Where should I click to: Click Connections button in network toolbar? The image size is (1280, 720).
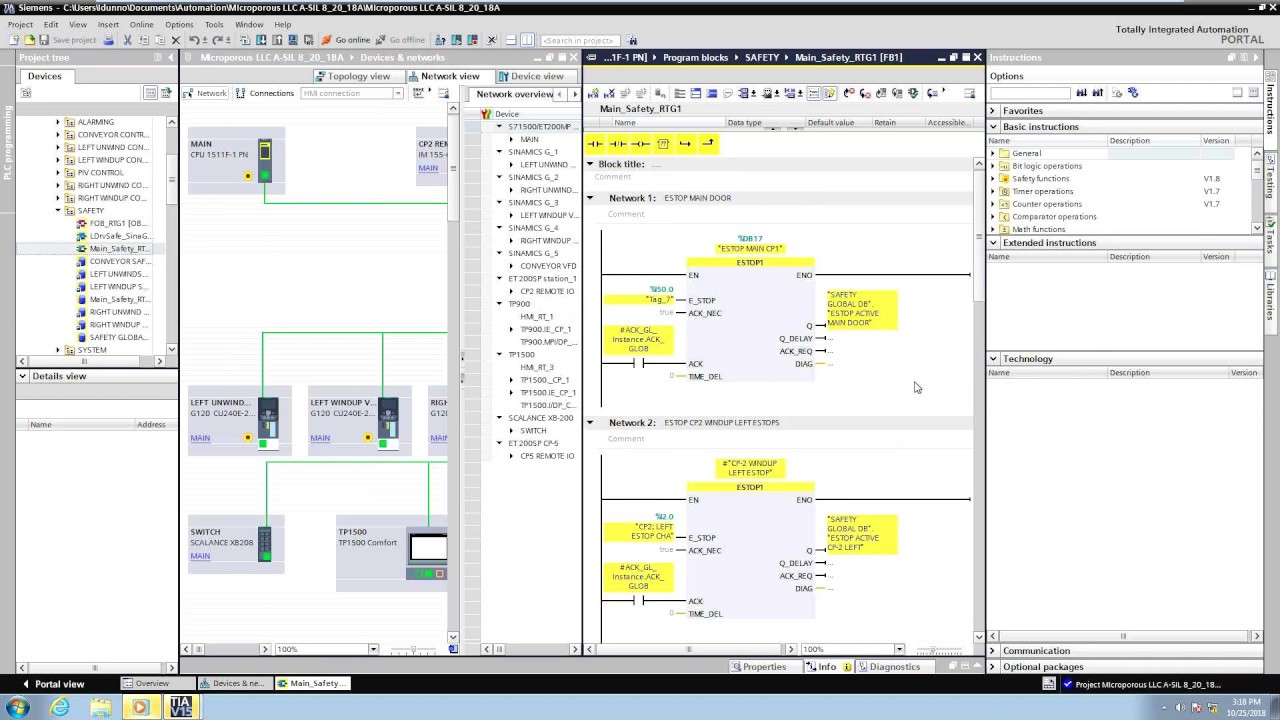point(265,93)
